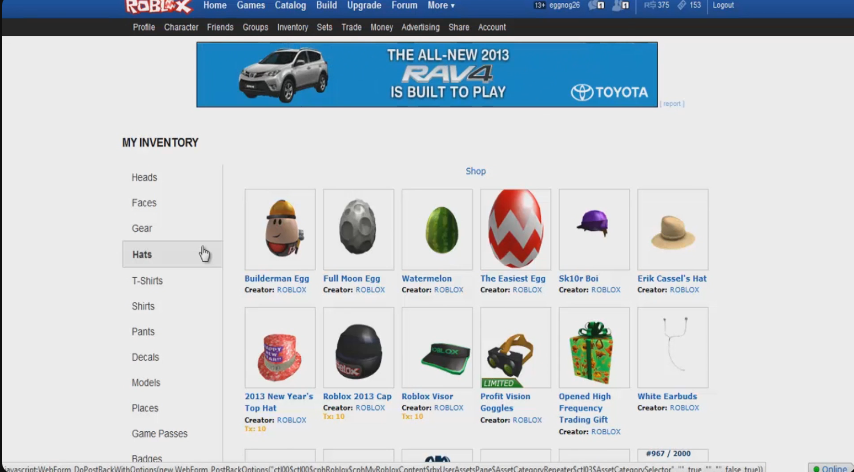
Task: Click the Toyota RAV4 banner advertisement
Action: [427, 75]
